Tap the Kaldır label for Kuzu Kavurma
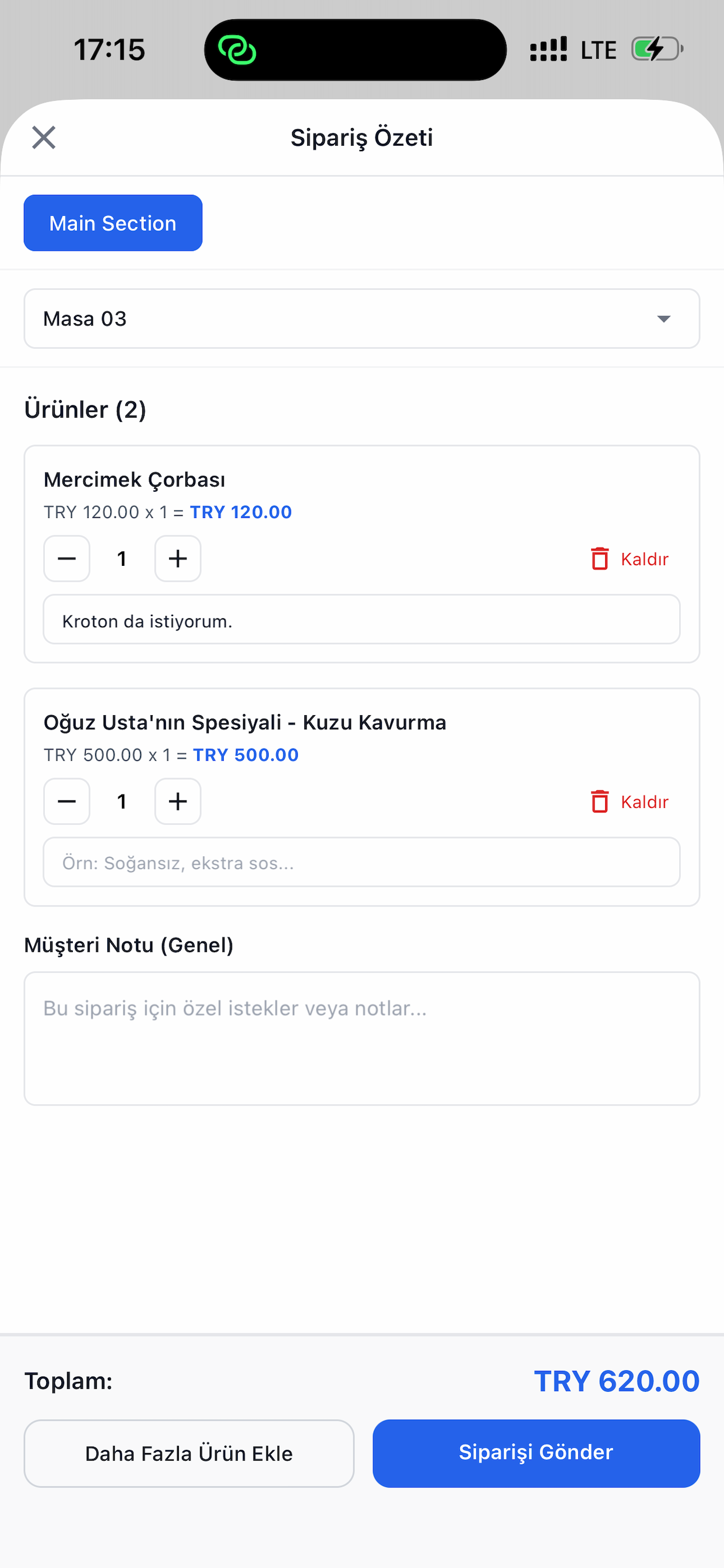 tap(644, 801)
